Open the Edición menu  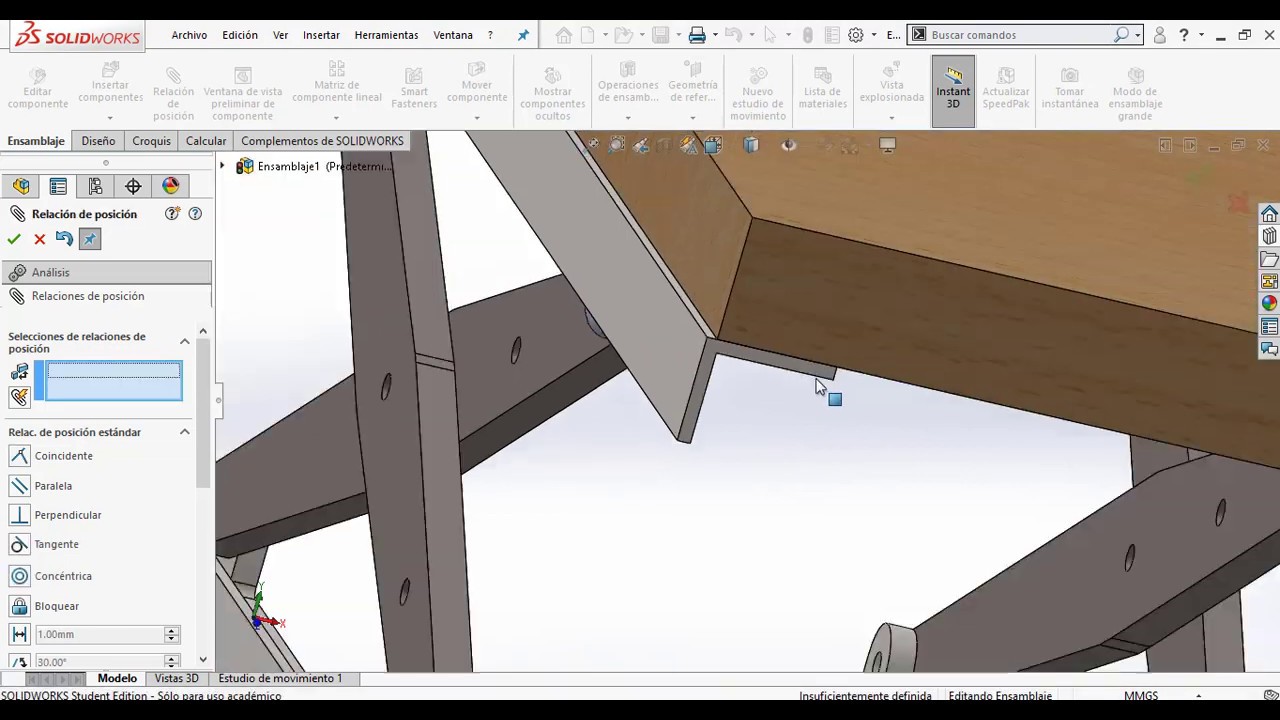coord(240,35)
